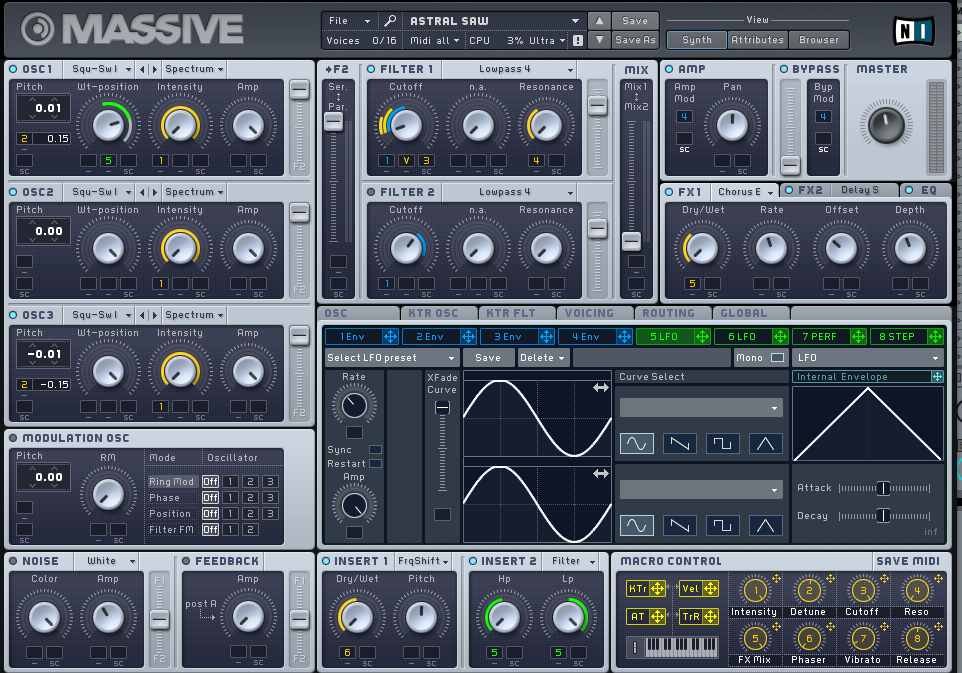Load the previous preset with the up arrow
Viewport: 962px width, 673px height.
click(x=599, y=21)
